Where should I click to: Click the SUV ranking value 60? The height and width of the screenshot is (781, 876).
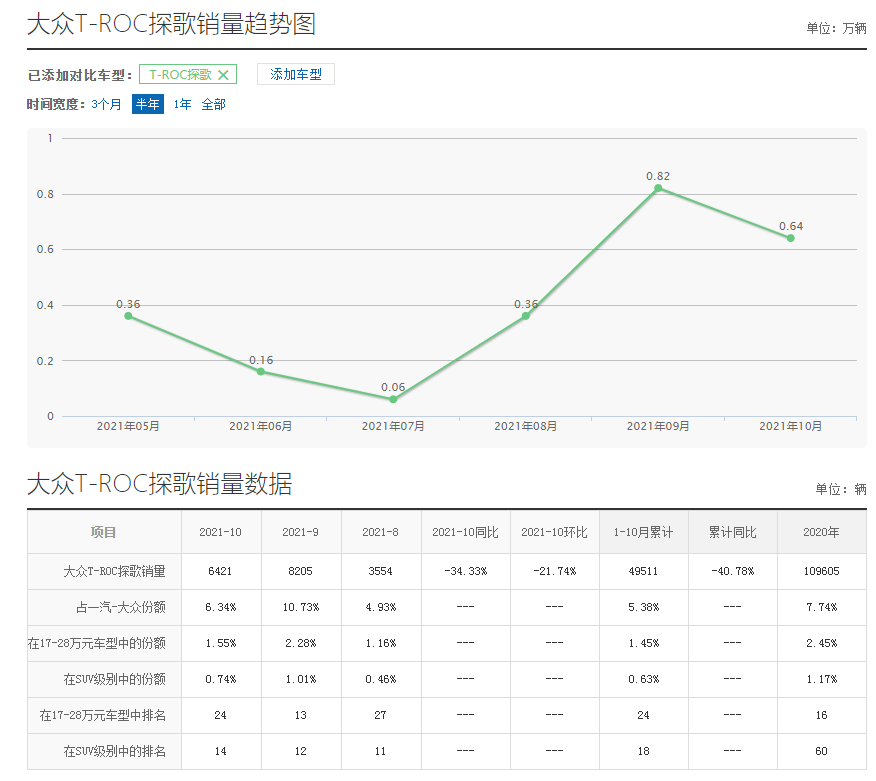point(821,751)
